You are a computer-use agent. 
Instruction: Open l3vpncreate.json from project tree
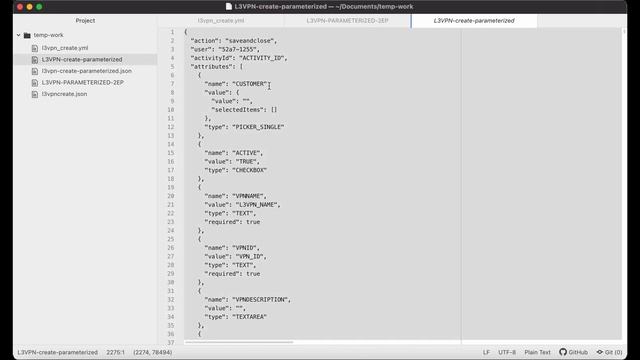pos(64,94)
